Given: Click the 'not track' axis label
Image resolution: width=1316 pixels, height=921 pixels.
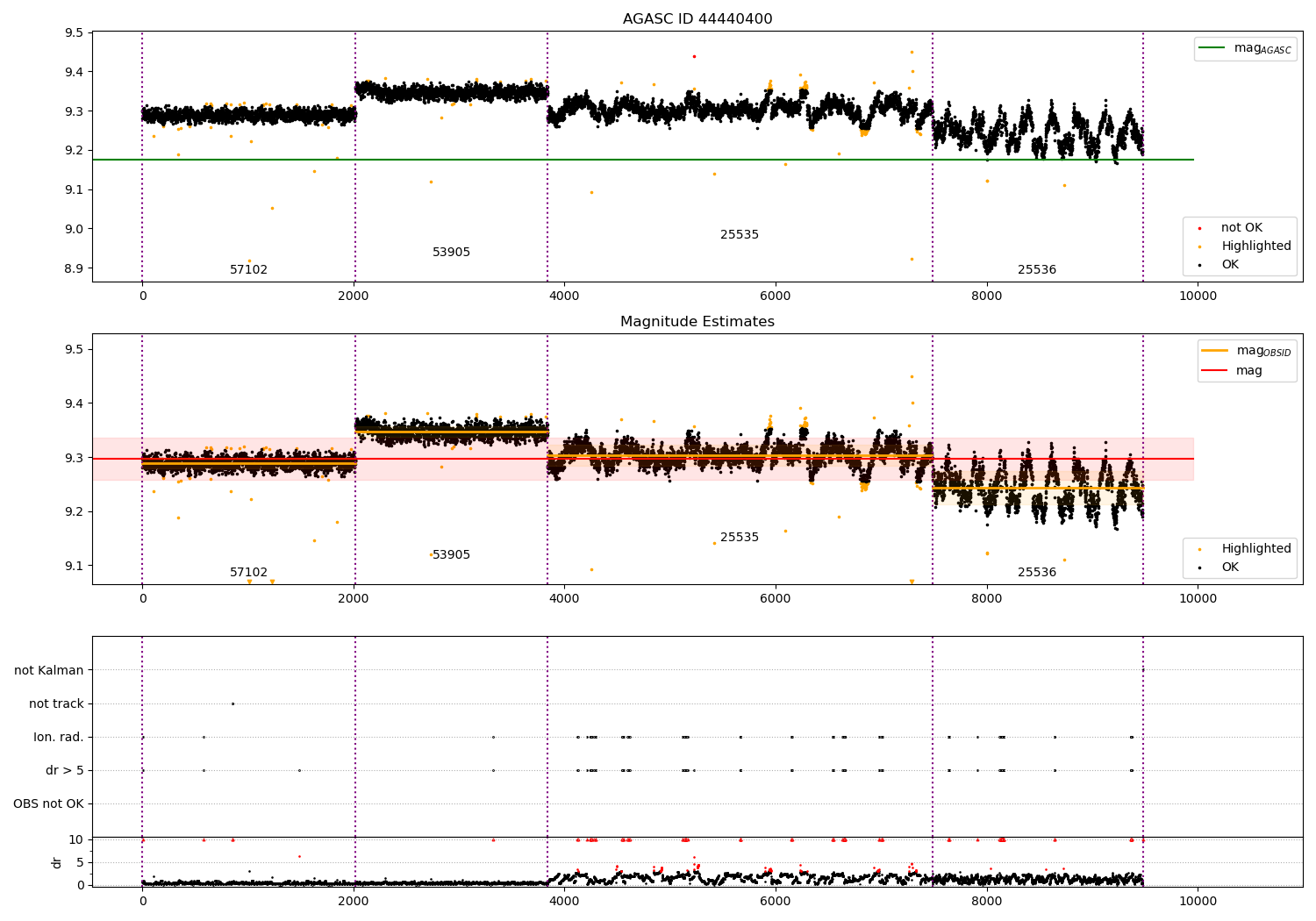Looking at the screenshot, I should 56,704.
